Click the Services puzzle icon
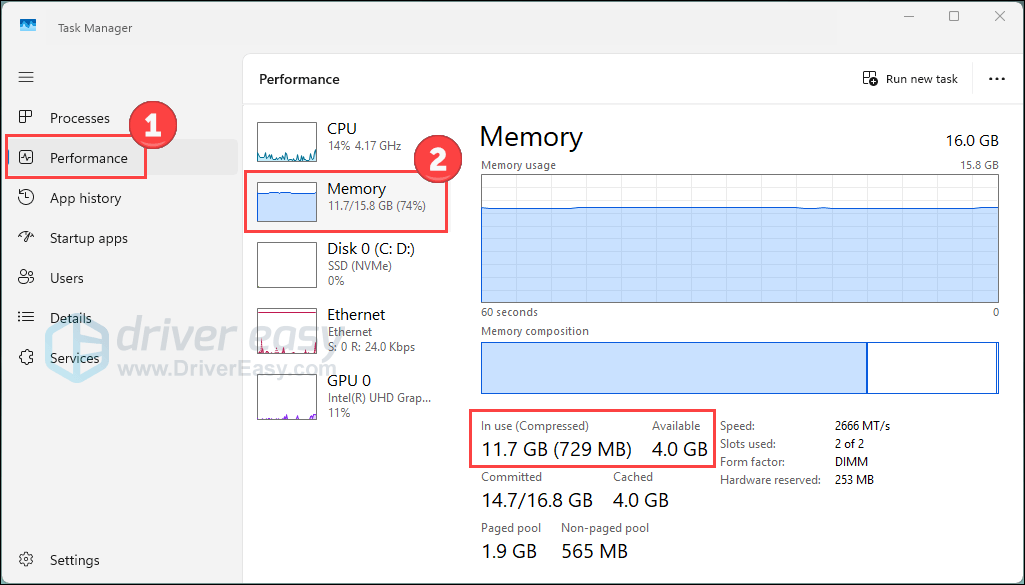 point(27,358)
